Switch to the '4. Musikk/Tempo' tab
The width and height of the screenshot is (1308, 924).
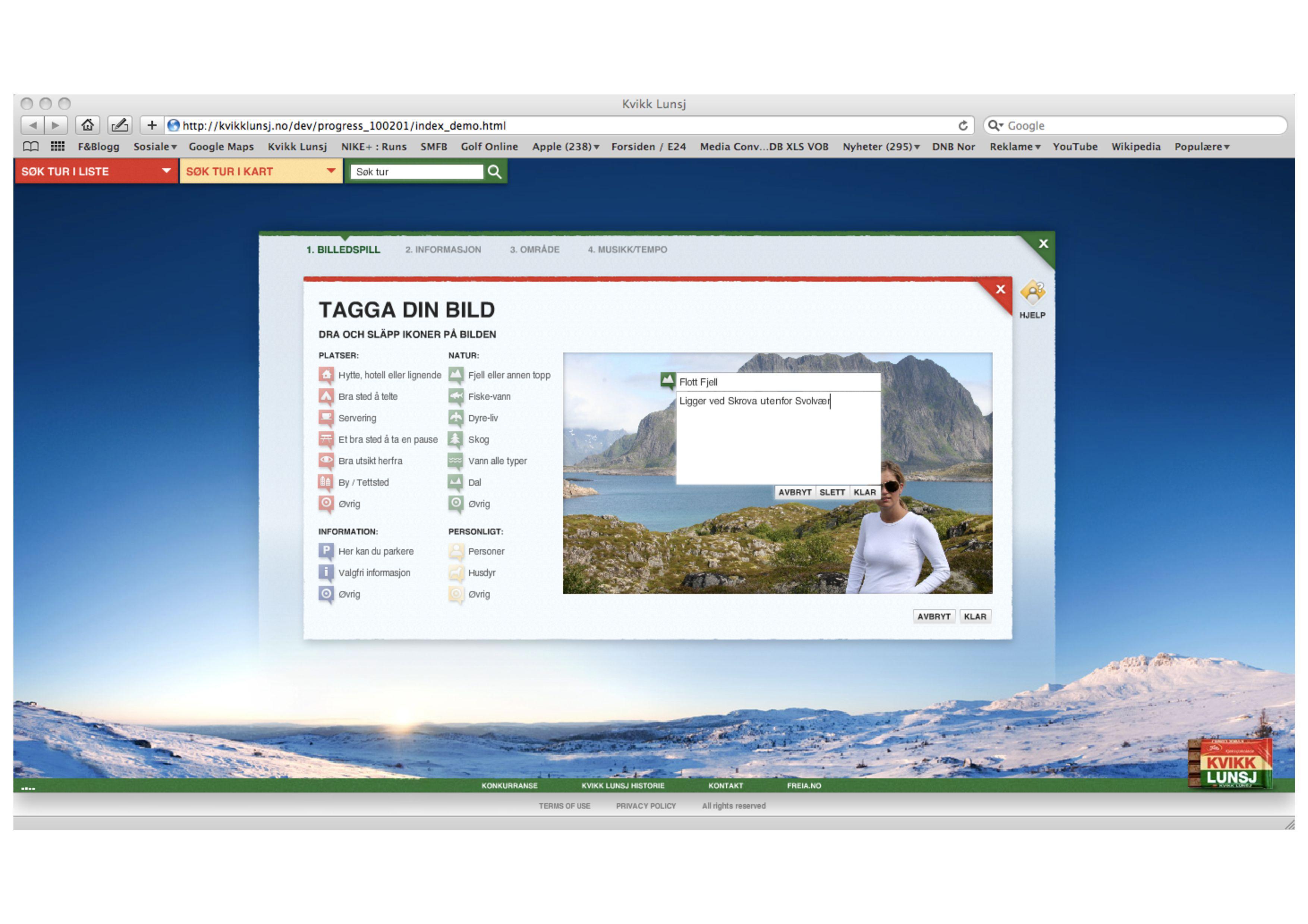click(x=627, y=250)
